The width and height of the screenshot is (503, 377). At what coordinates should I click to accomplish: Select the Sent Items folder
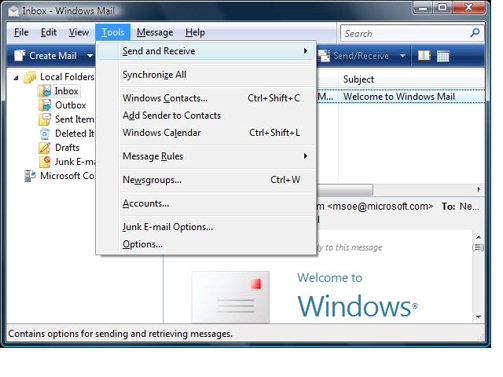click(x=75, y=119)
